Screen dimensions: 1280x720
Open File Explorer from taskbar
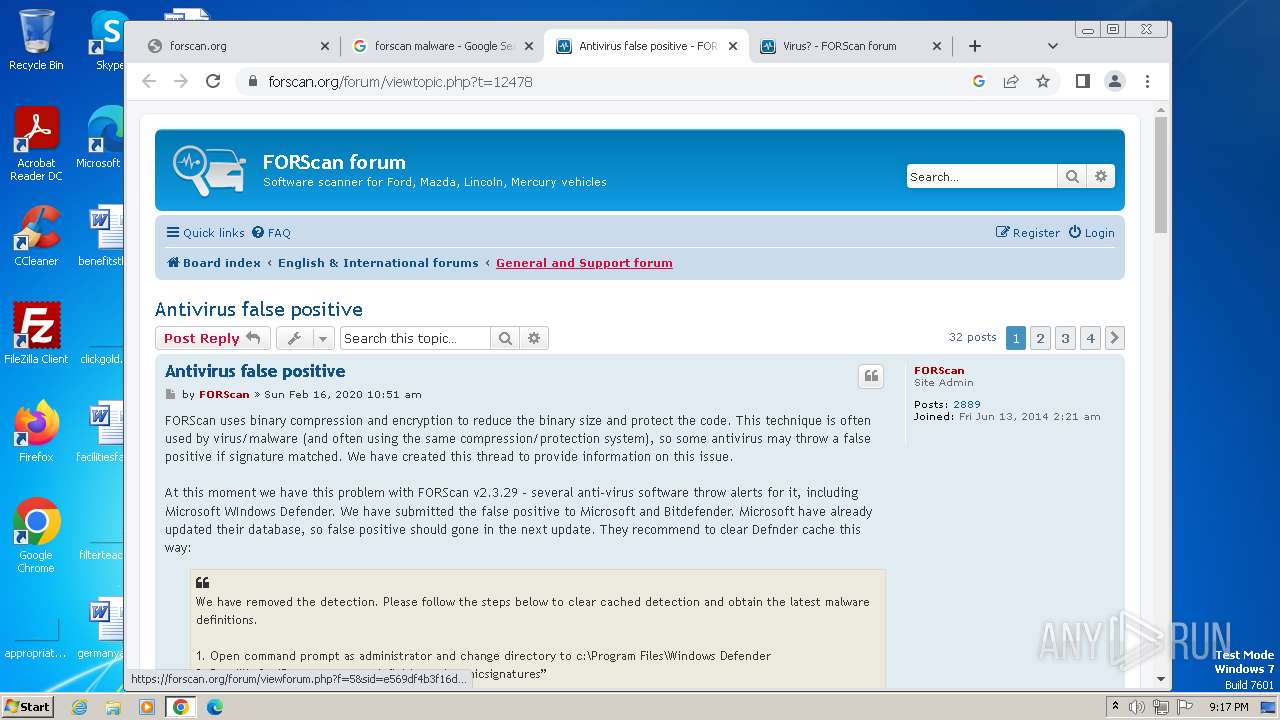tap(113, 706)
